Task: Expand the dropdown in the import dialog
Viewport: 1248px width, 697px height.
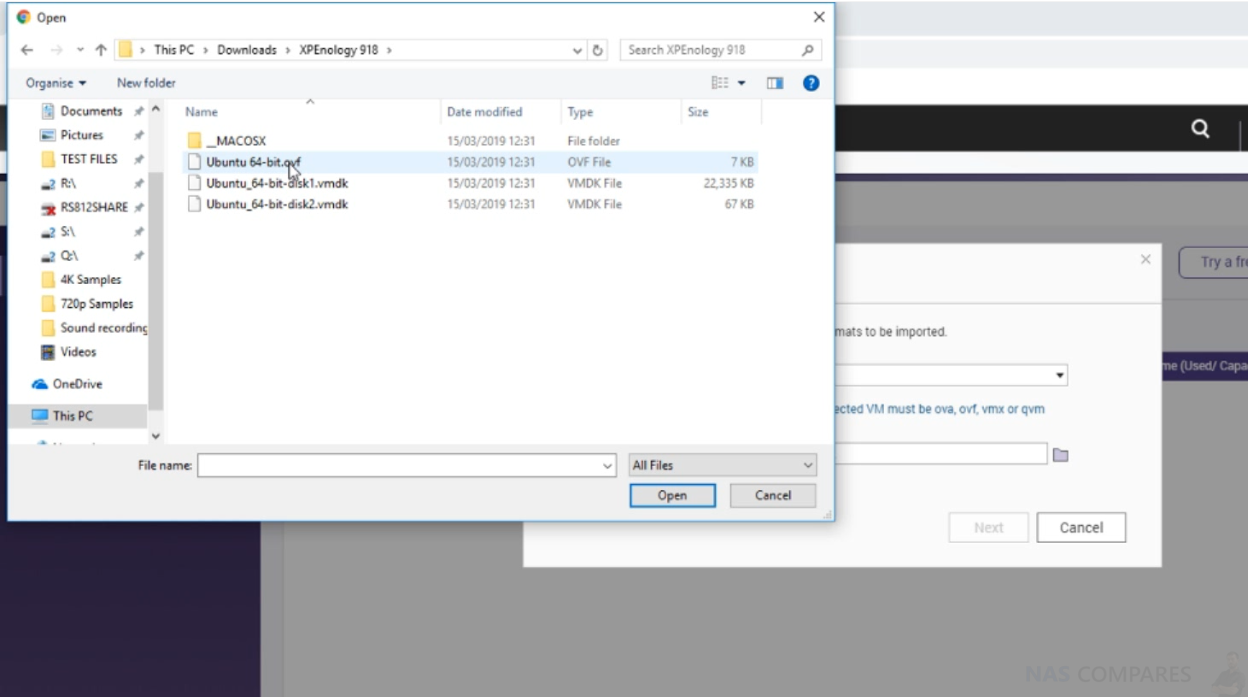Action: (1059, 376)
